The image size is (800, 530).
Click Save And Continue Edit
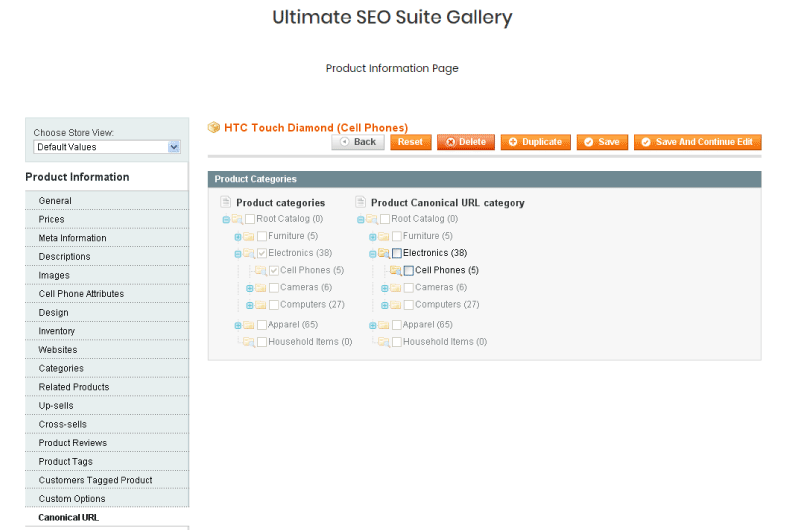pos(697,142)
